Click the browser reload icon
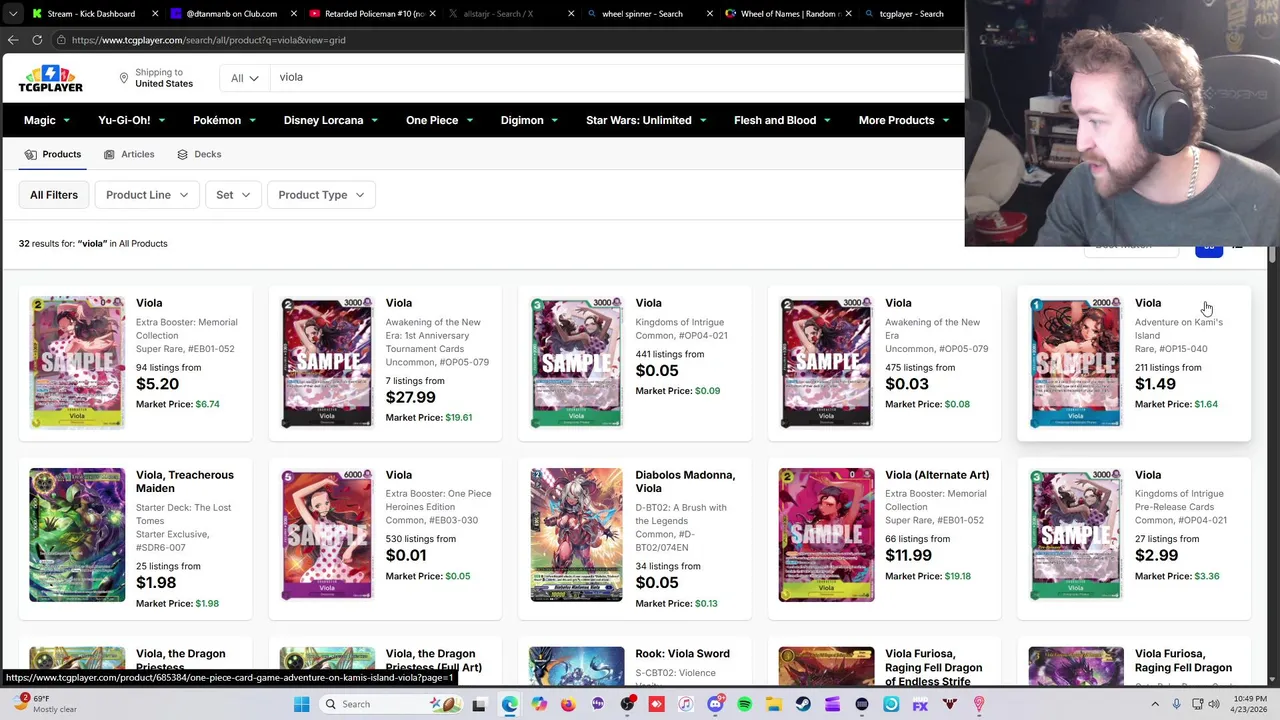Screen dimensions: 1280x720 [x=37, y=40]
